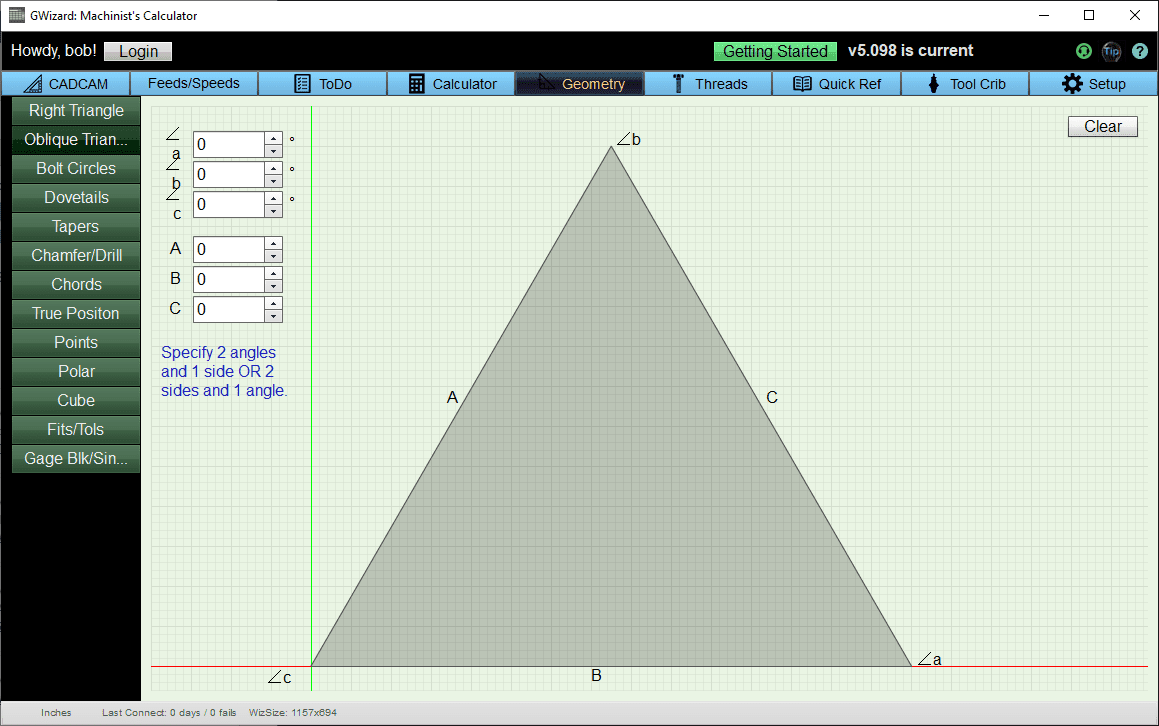Click the Login button
Image resolution: width=1159 pixels, height=726 pixels.
[x=137, y=51]
